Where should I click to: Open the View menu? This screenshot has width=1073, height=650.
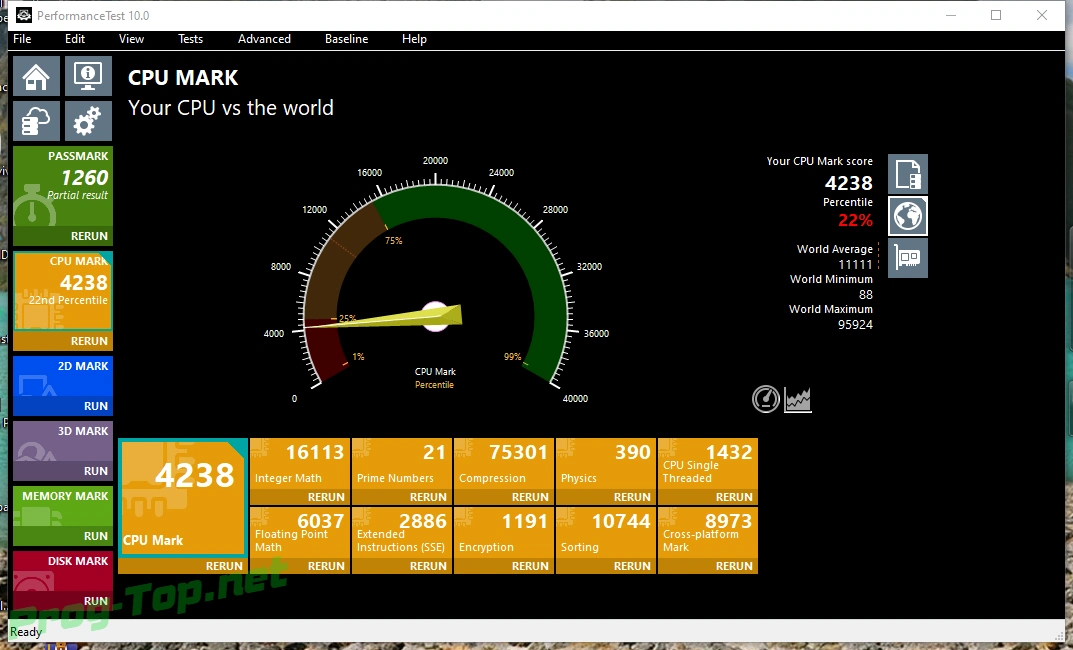coord(131,39)
